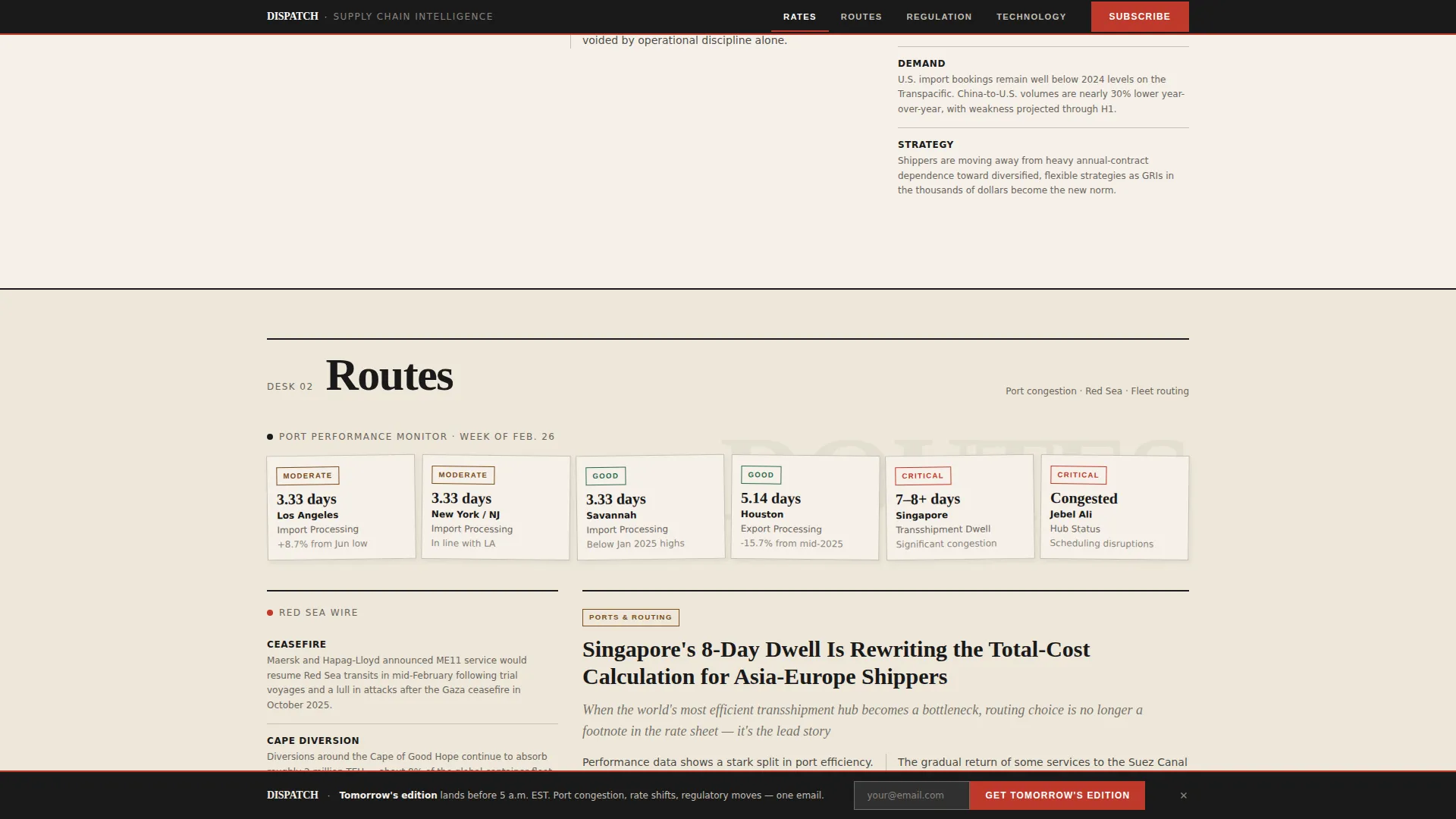This screenshot has height=819, width=1456.
Task: Click the Supply Chain Intelligence tagline
Action: click(413, 17)
